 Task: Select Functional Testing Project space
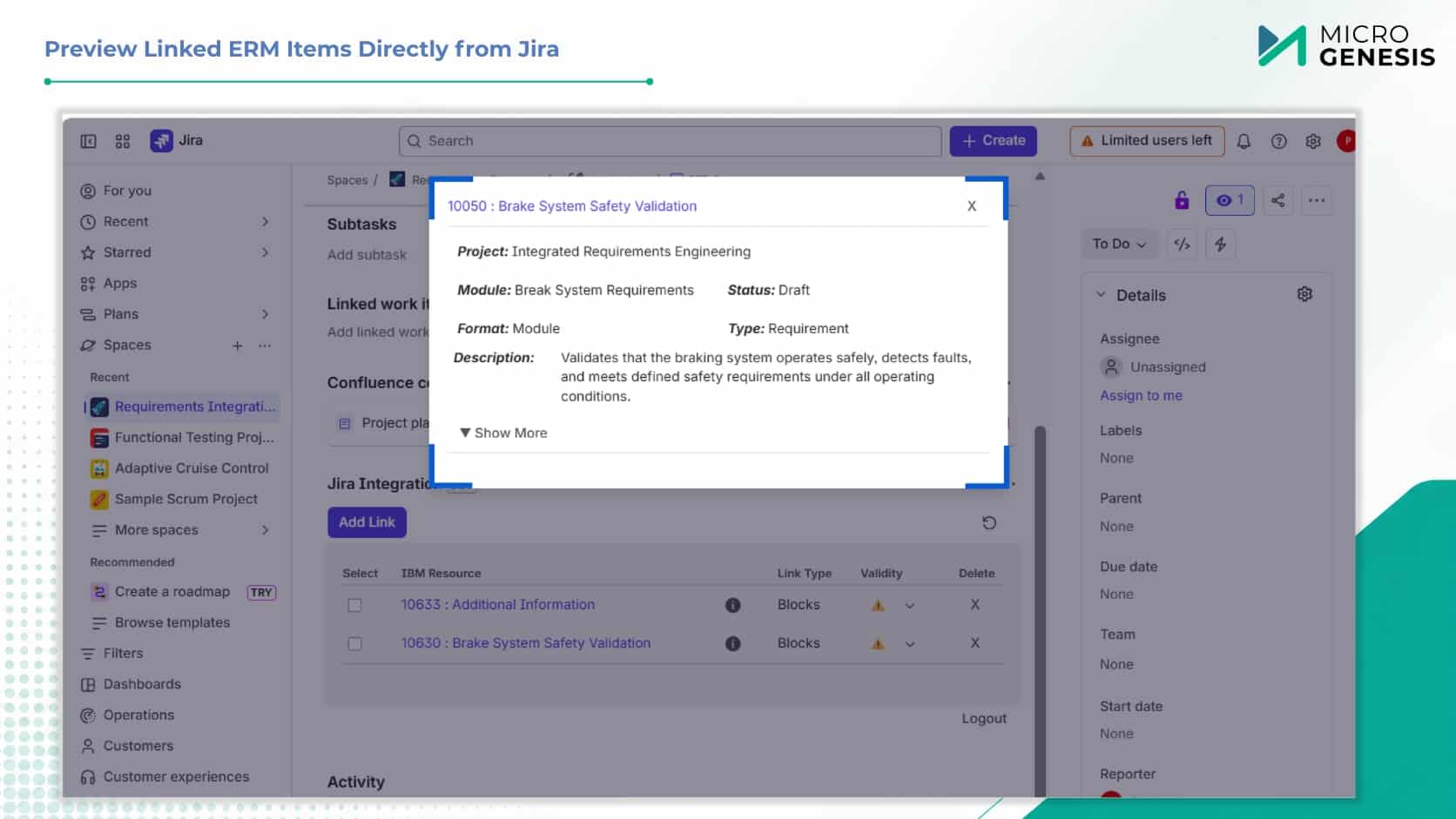click(183, 437)
